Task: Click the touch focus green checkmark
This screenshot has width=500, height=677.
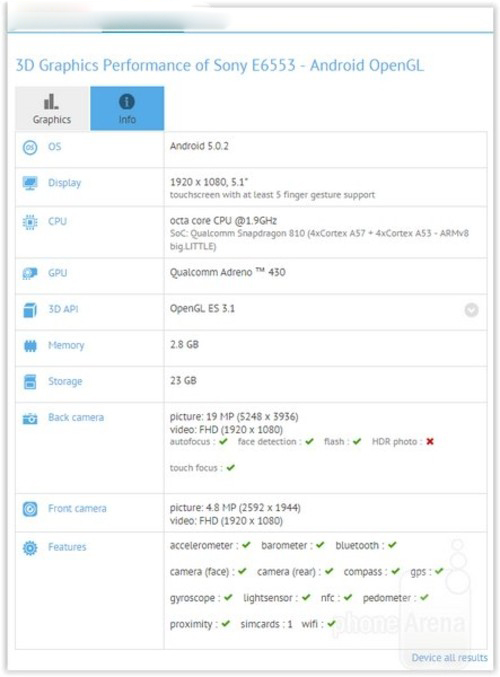Action: coord(231,468)
